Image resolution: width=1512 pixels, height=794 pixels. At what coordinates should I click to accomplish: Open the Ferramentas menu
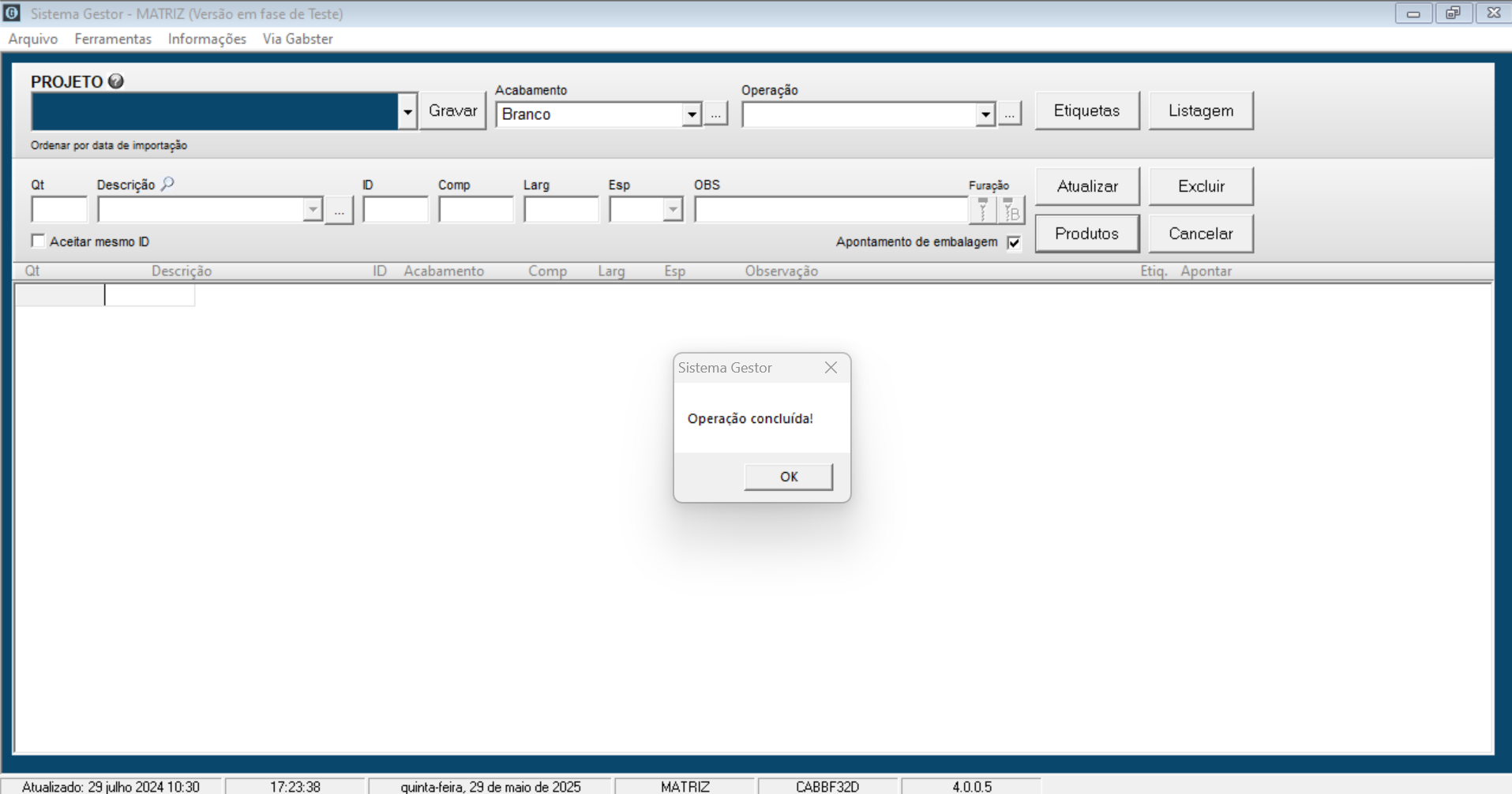coord(113,39)
